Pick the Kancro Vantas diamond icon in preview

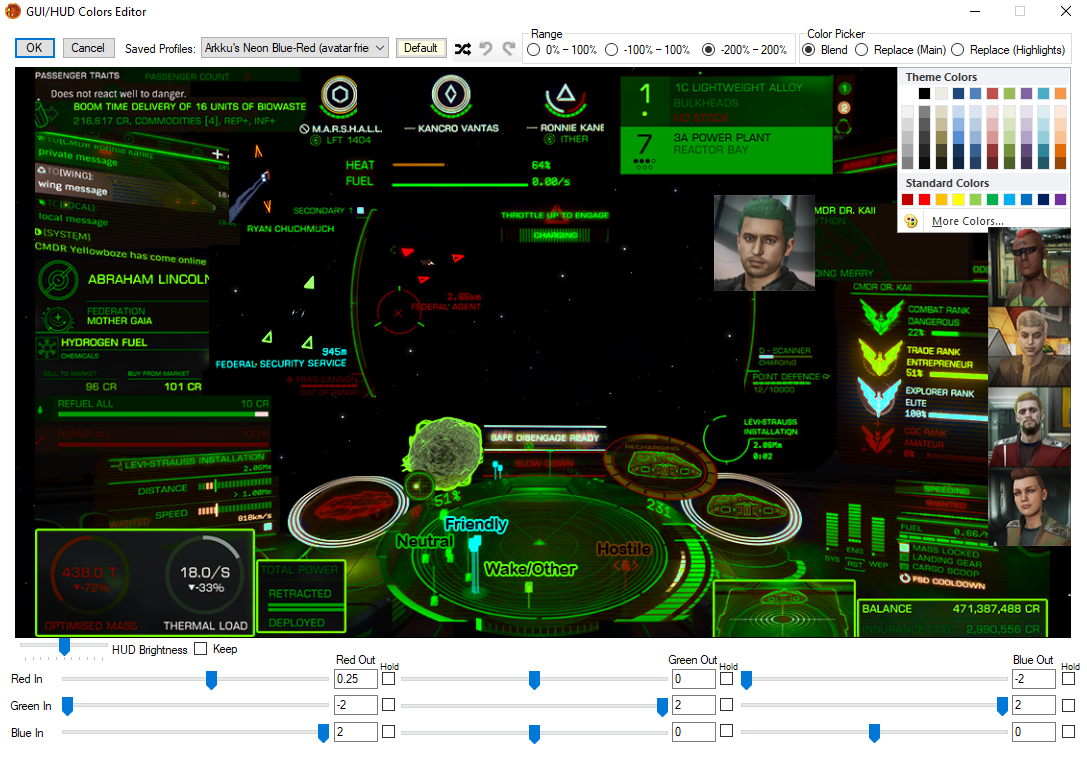coord(451,94)
